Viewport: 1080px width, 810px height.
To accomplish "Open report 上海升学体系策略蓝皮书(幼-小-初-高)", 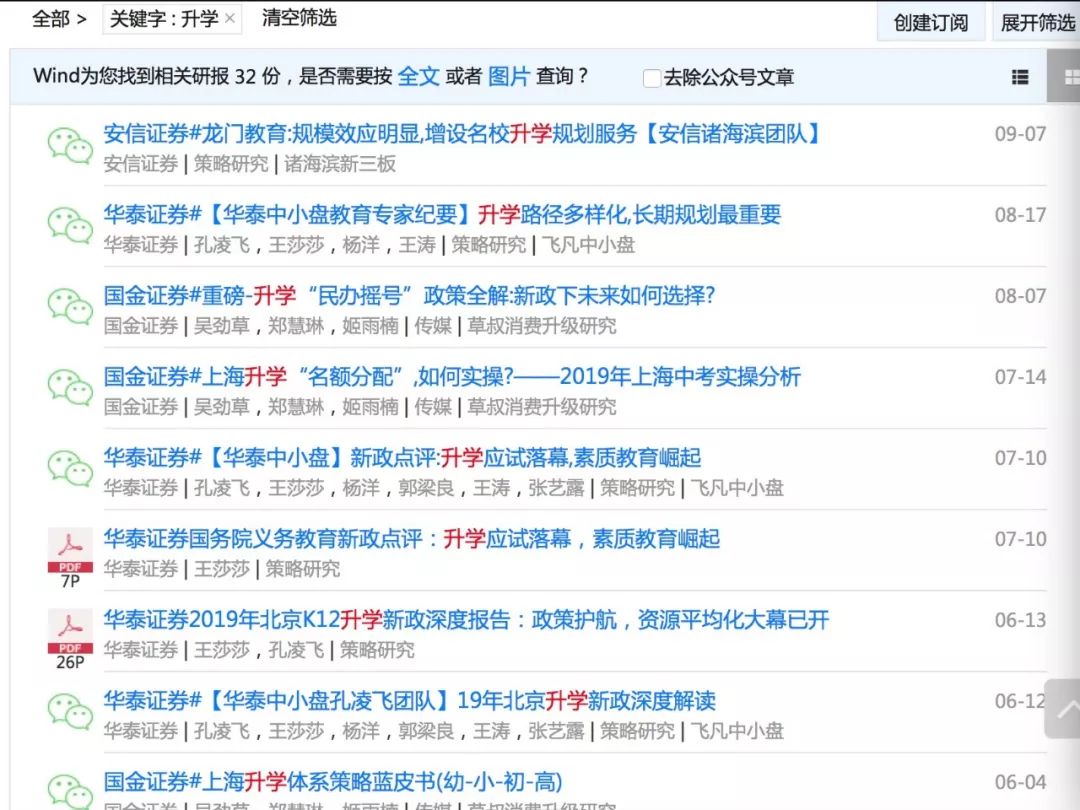I will (x=333, y=782).
